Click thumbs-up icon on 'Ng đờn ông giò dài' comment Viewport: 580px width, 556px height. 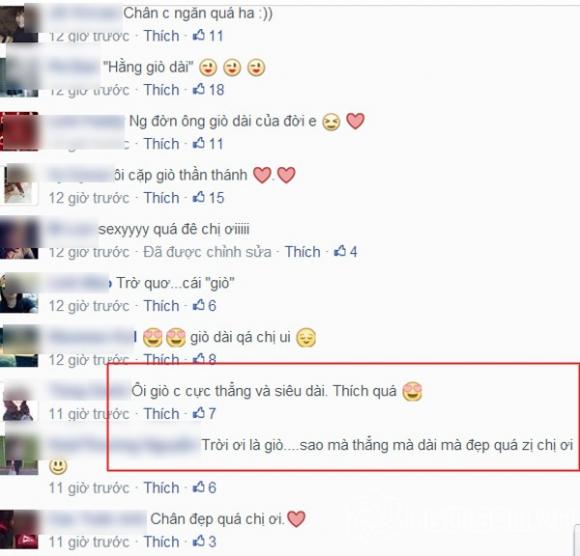point(199,143)
